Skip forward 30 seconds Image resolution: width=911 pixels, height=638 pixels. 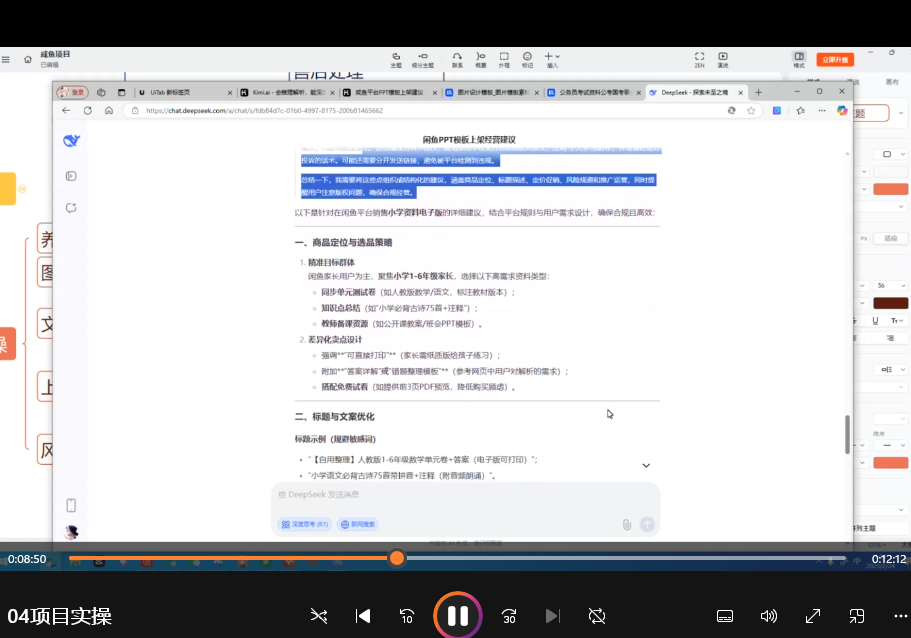(x=509, y=616)
